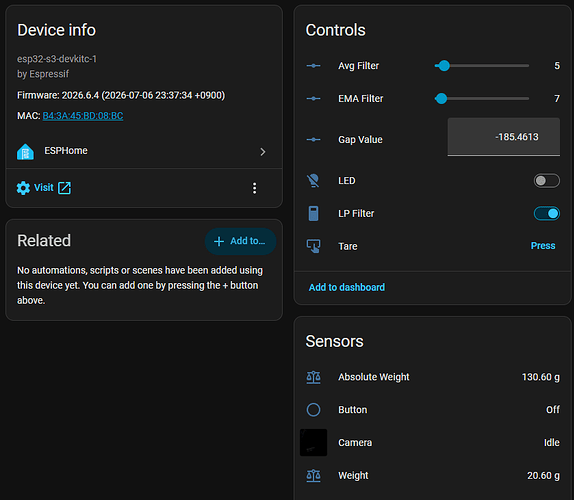Click the Tare gesture icon
The image size is (574, 500).
313,246
